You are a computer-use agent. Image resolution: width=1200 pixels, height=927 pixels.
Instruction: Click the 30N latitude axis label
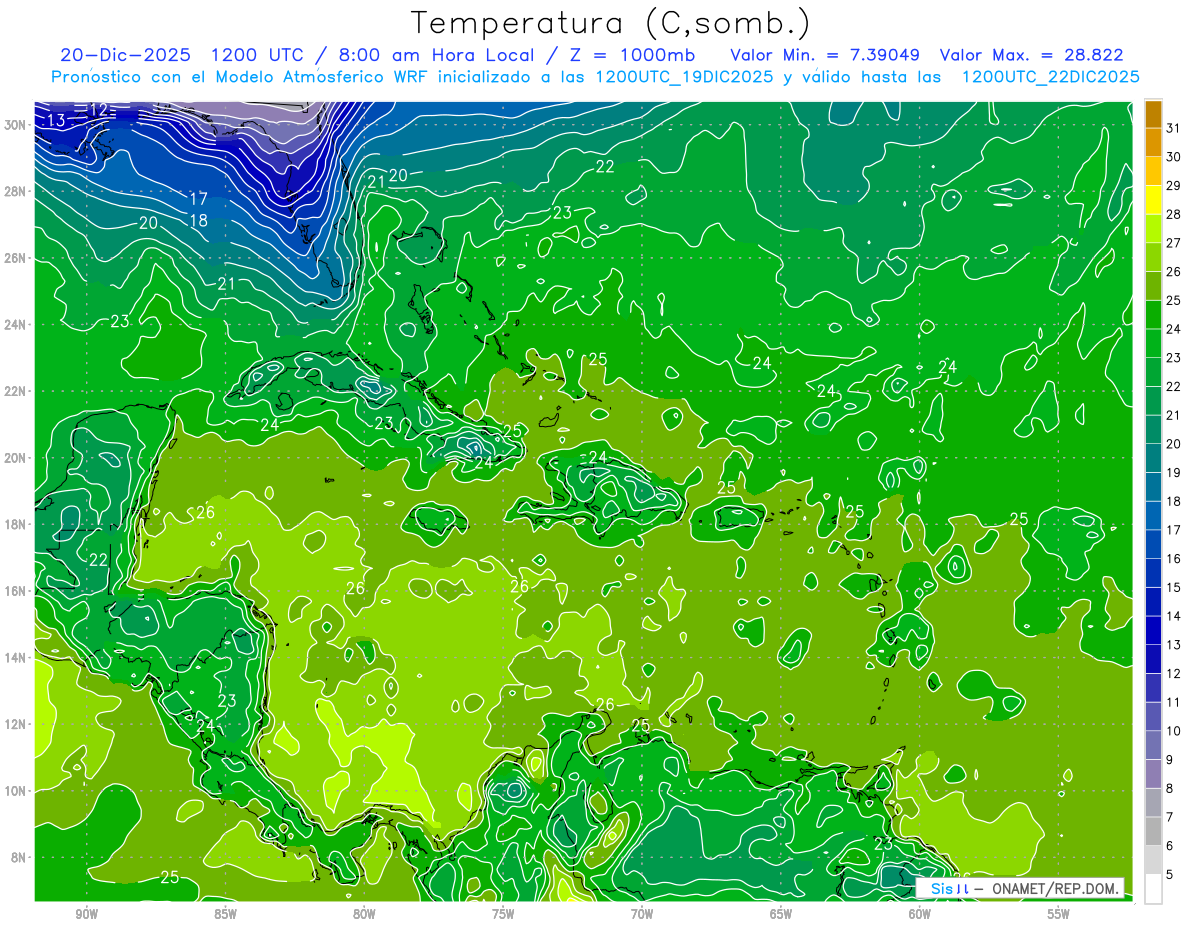[x=14, y=125]
